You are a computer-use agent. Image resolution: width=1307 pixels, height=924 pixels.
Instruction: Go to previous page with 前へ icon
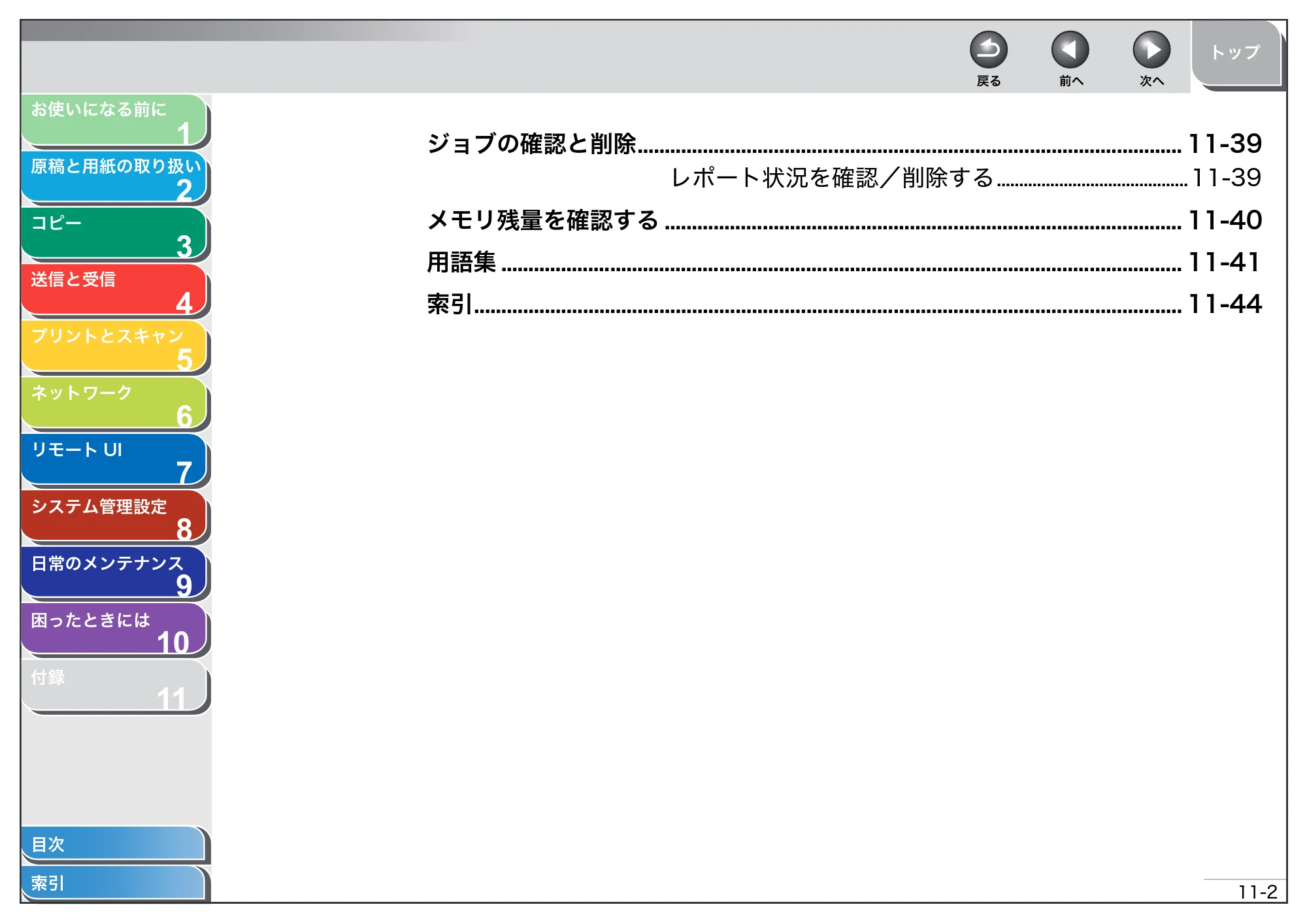[x=1070, y=50]
